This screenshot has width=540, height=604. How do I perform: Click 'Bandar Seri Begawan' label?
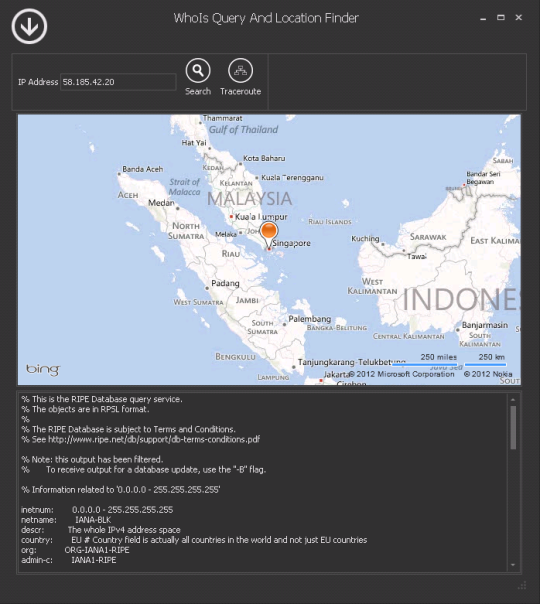click(x=483, y=178)
